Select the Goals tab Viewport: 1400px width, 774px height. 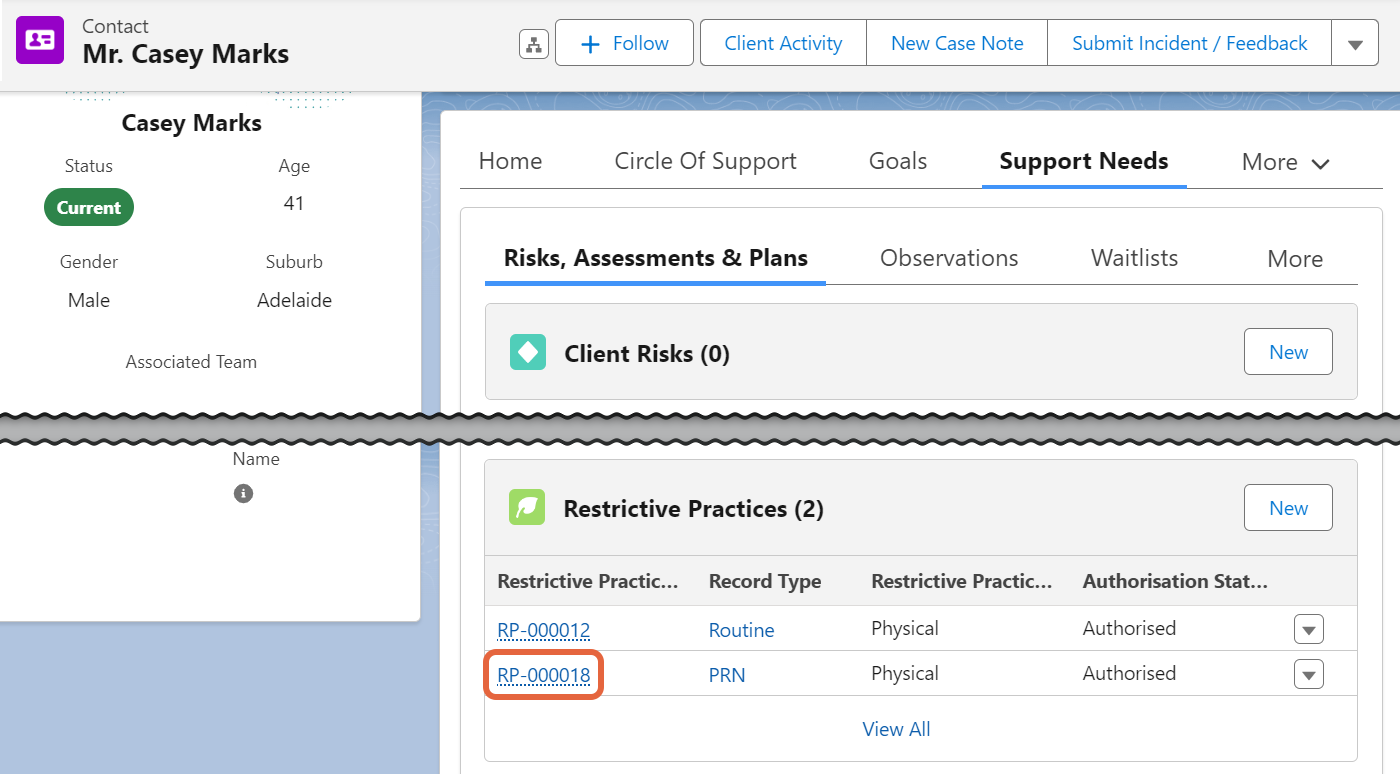tap(897, 161)
